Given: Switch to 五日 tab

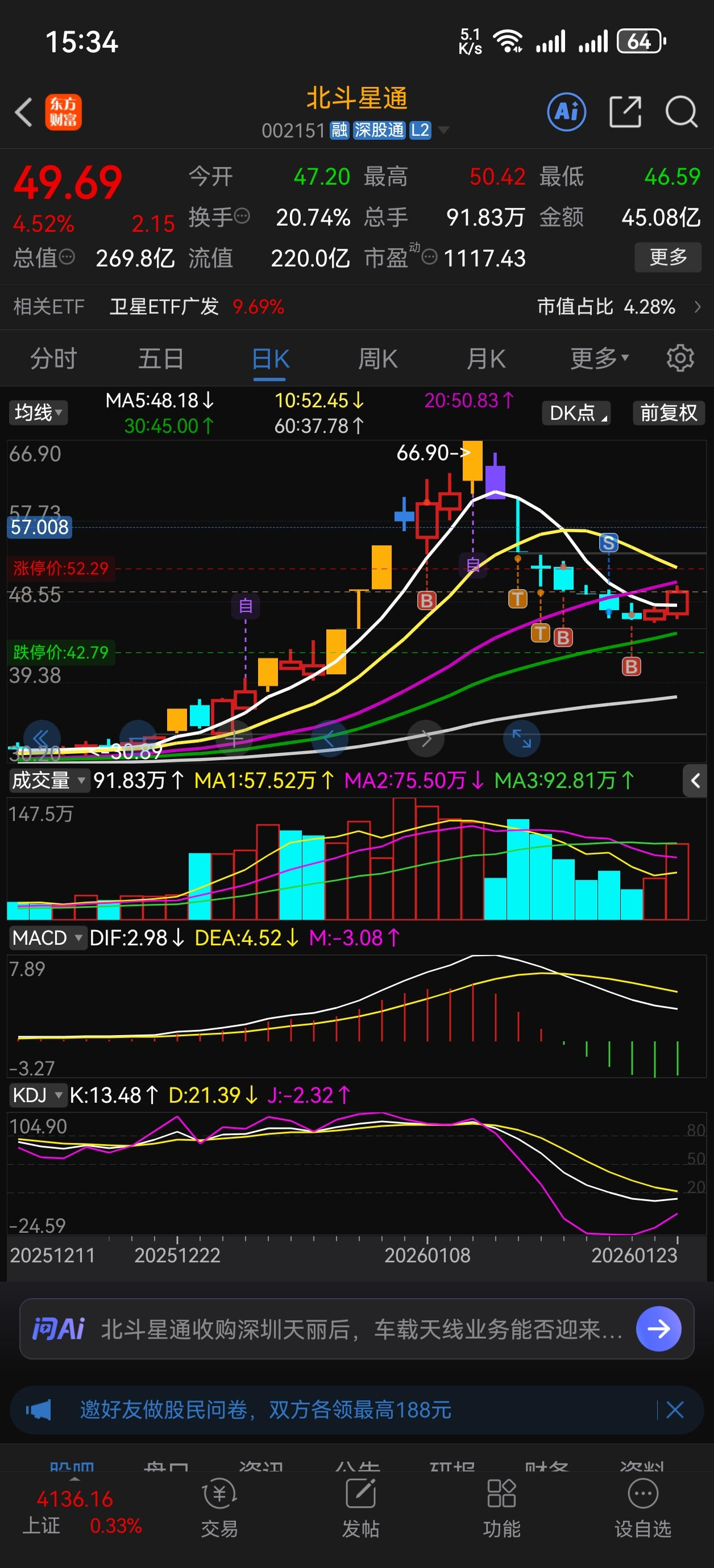Looking at the screenshot, I should pyautogui.click(x=161, y=358).
